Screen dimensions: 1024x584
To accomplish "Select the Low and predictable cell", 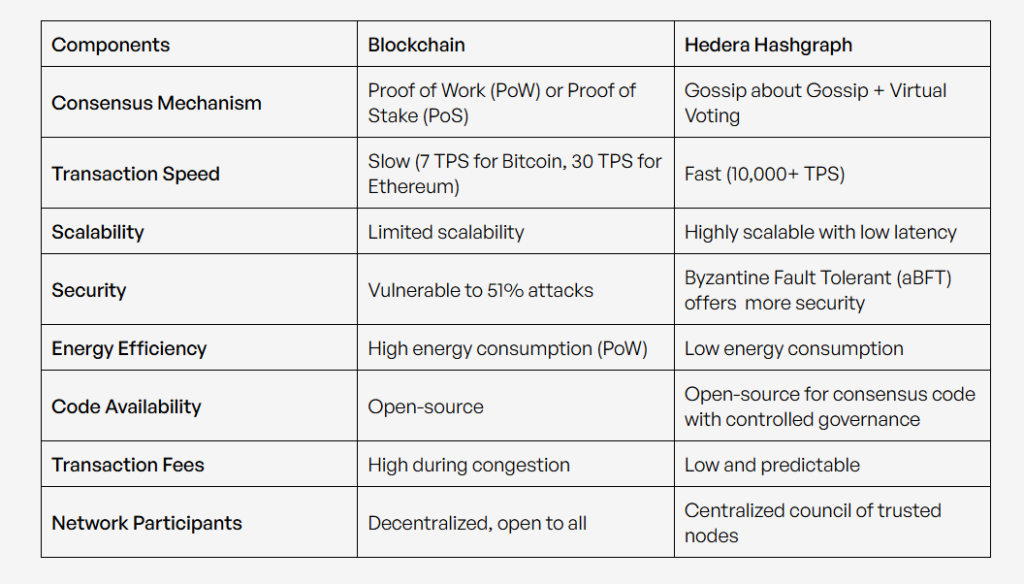I will pos(771,465).
